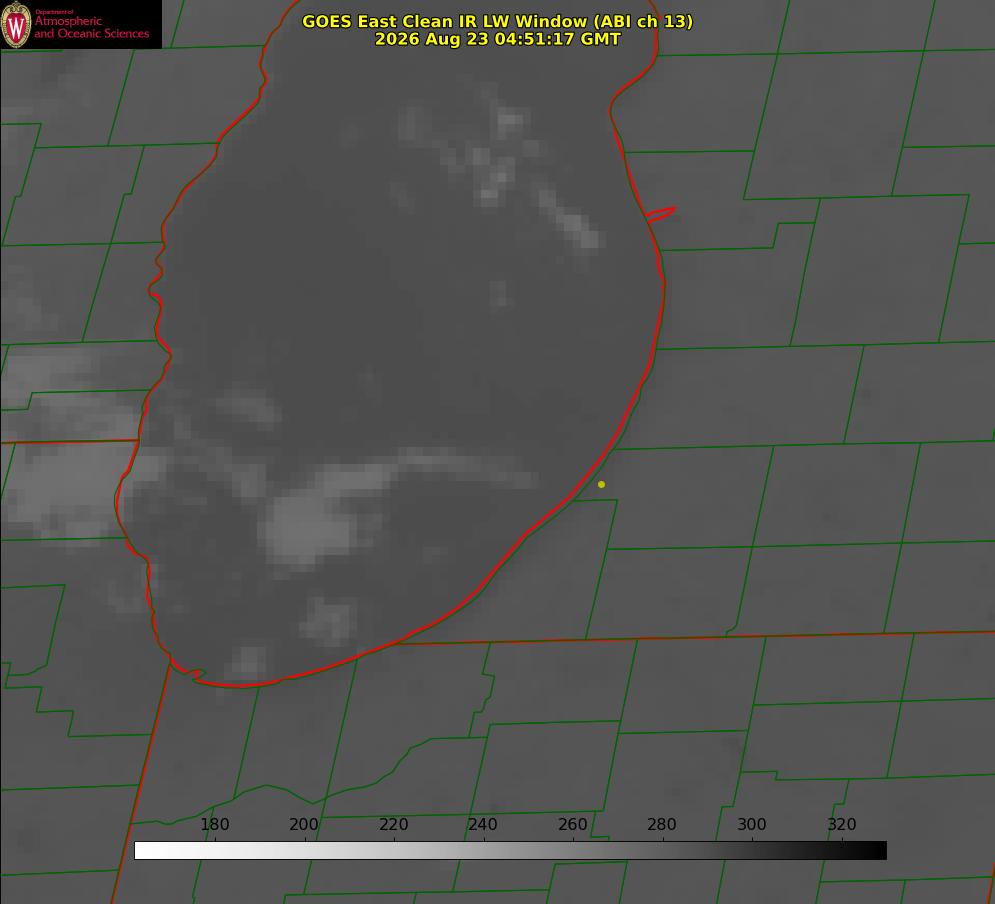The width and height of the screenshot is (995, 904).
Task: Click the 240 value on the temperature scale
Action: click(x=483, y=824)
